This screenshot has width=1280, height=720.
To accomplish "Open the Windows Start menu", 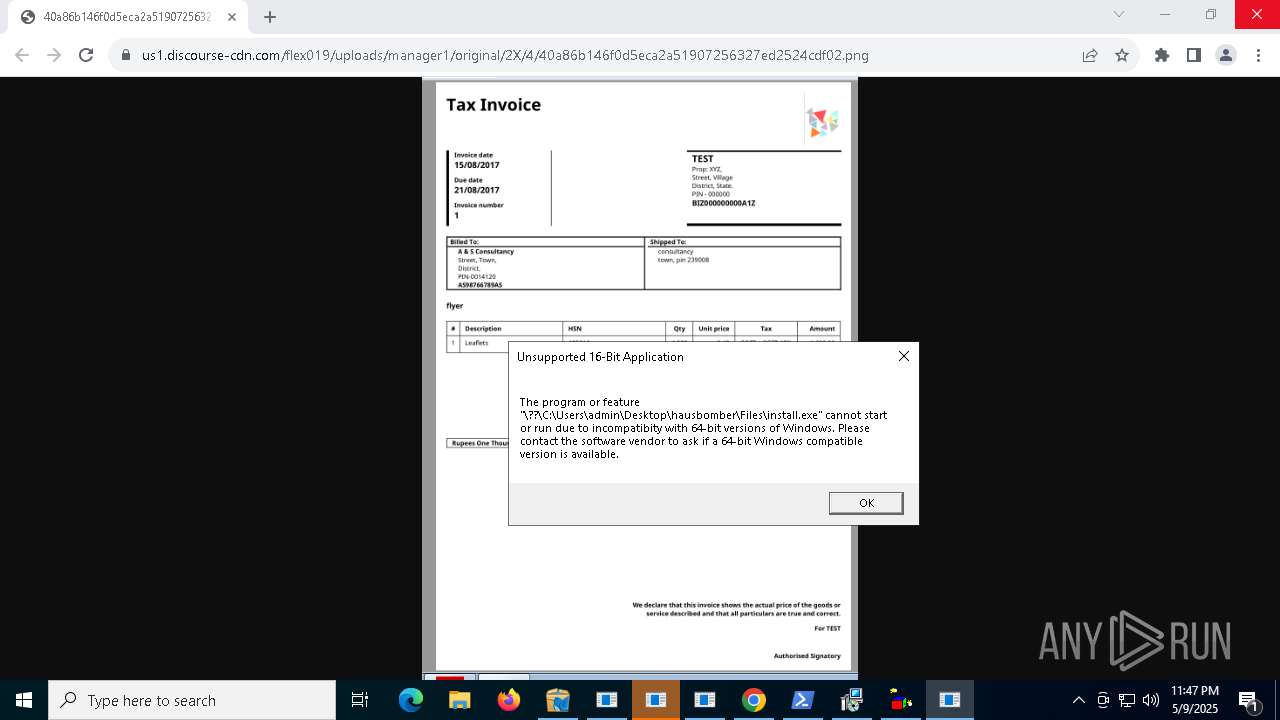I will click(x=24, y=700).
